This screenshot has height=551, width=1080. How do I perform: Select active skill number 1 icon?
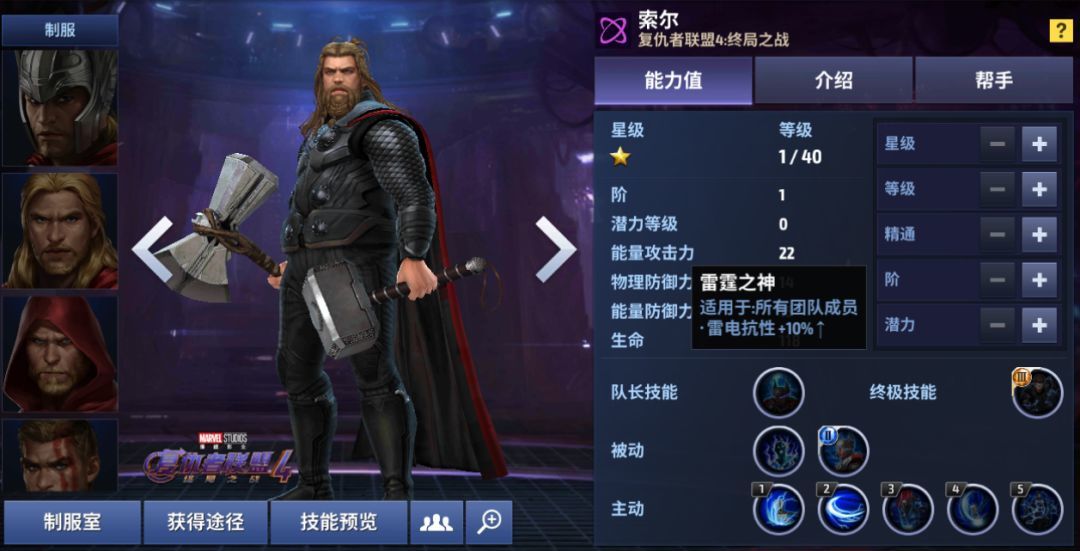pos(778,510)
